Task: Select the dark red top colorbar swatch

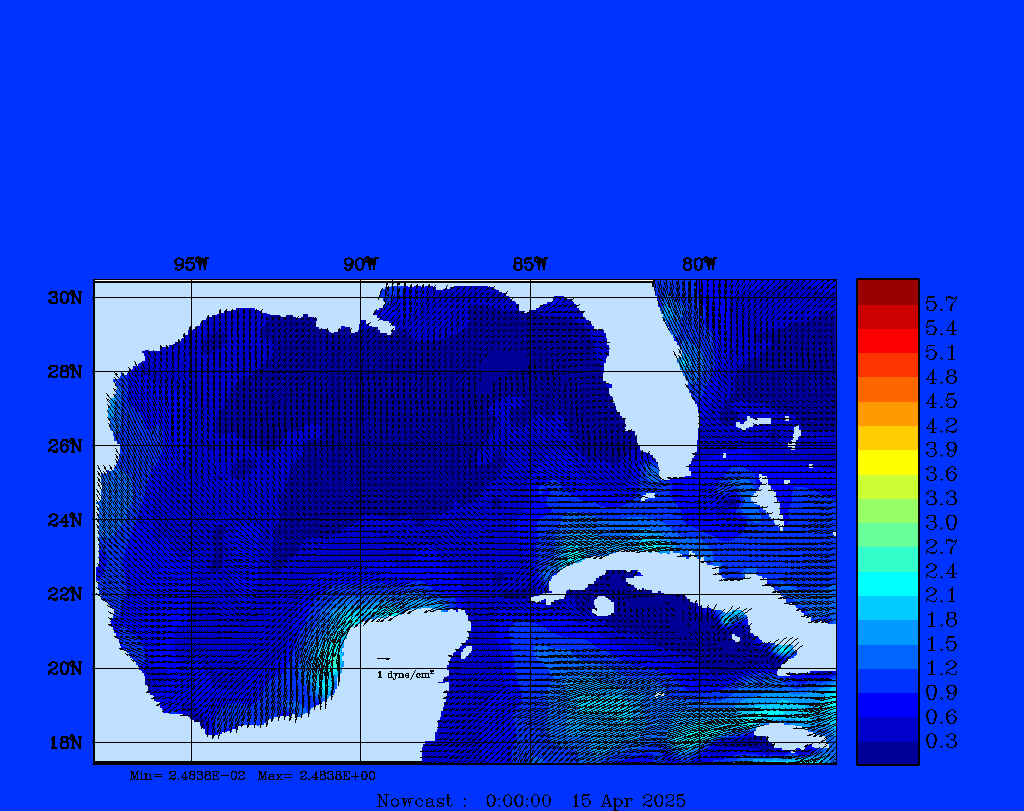Action: (x=887, y=291)
